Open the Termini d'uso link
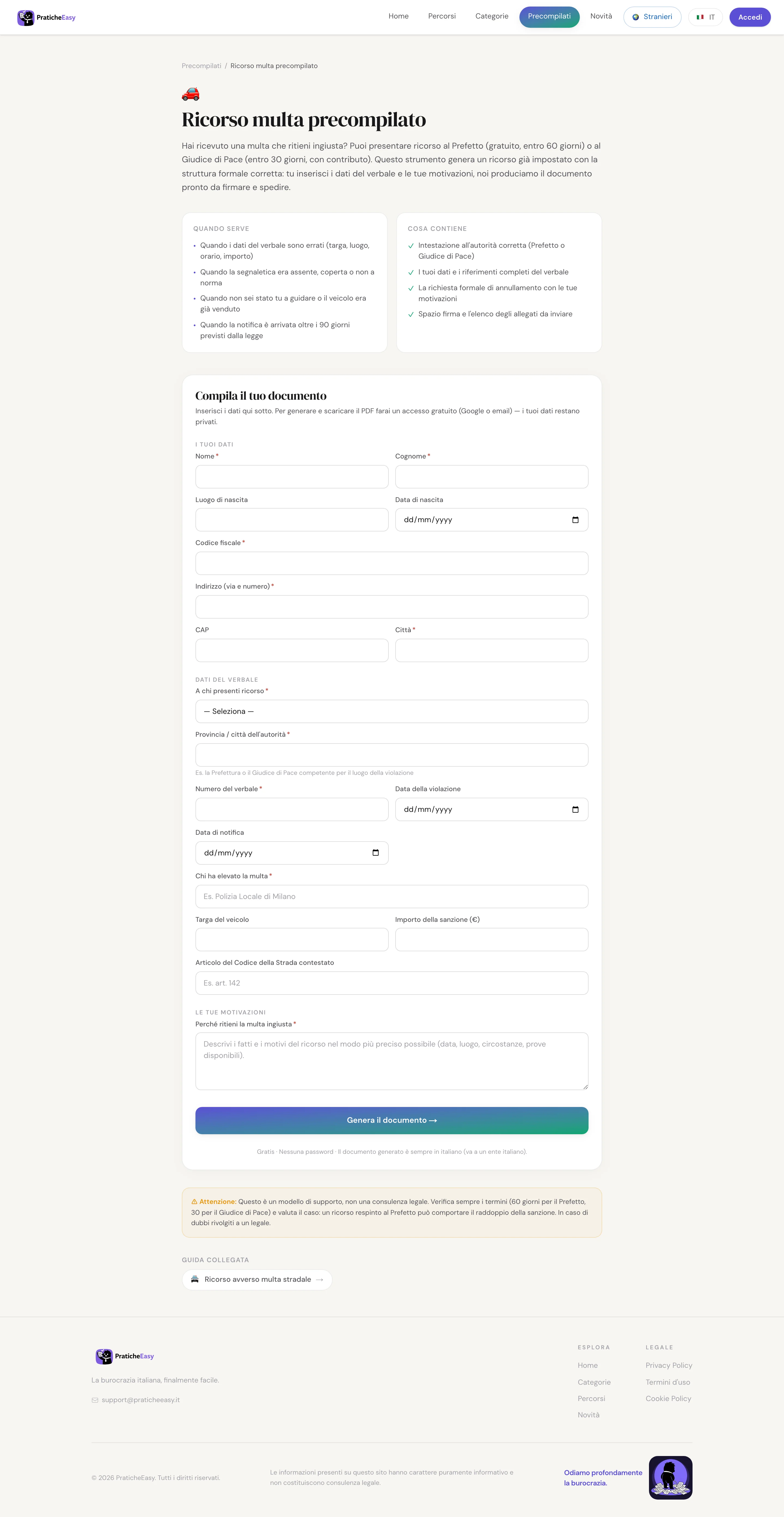 [667, 1382]
